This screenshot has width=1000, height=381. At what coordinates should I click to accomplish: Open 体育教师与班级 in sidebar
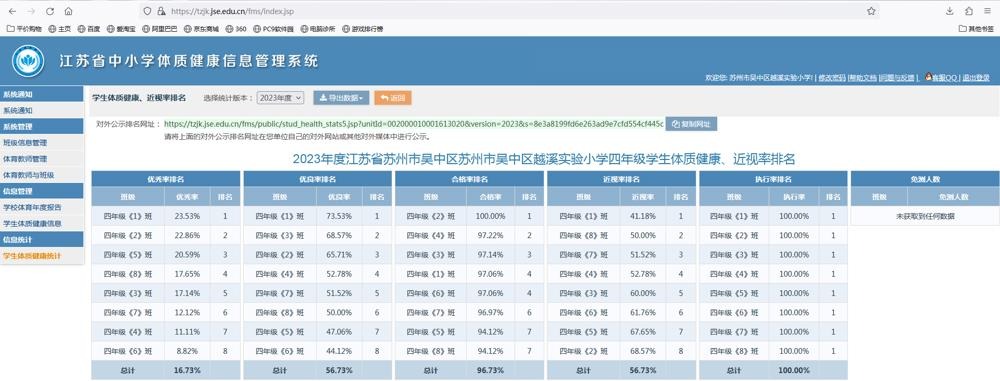click(x=41, y=174)
